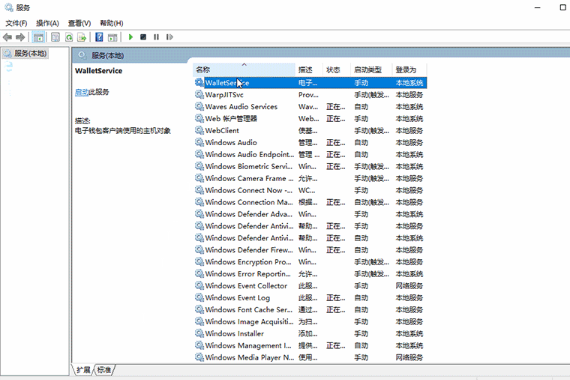570x380 pixels.
Task: Sort by the 登录为 column header
Action: [x=409, y=69]
